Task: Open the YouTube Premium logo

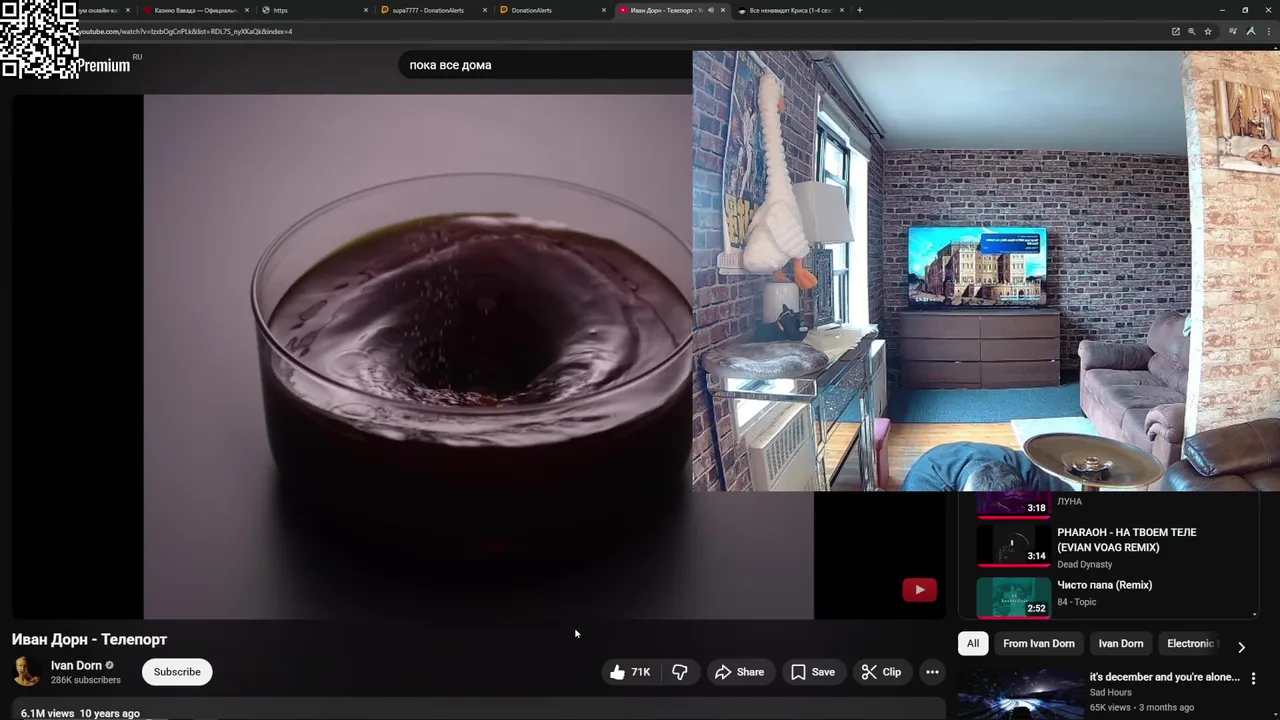Action: click(103, 66)
